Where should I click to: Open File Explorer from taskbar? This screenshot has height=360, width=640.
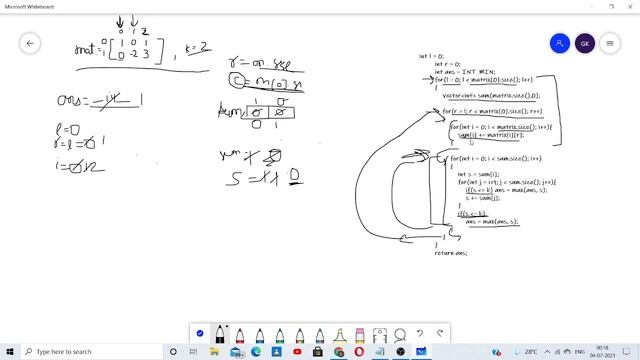click(x=214, y=351)
